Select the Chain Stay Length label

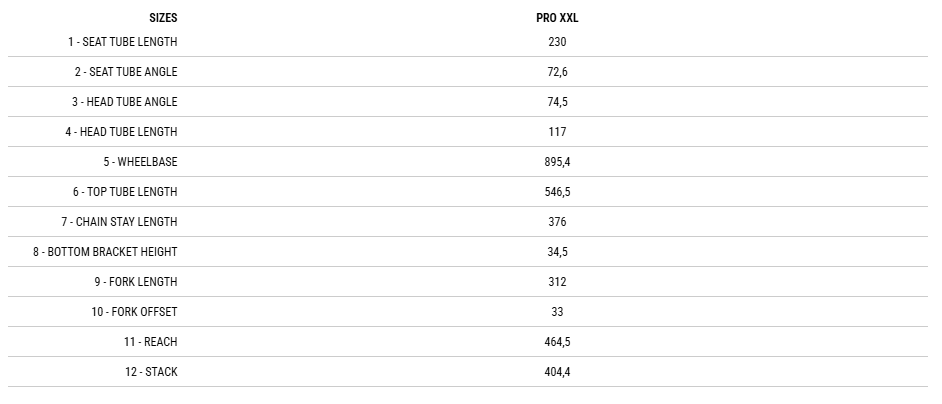click(119, 222)
